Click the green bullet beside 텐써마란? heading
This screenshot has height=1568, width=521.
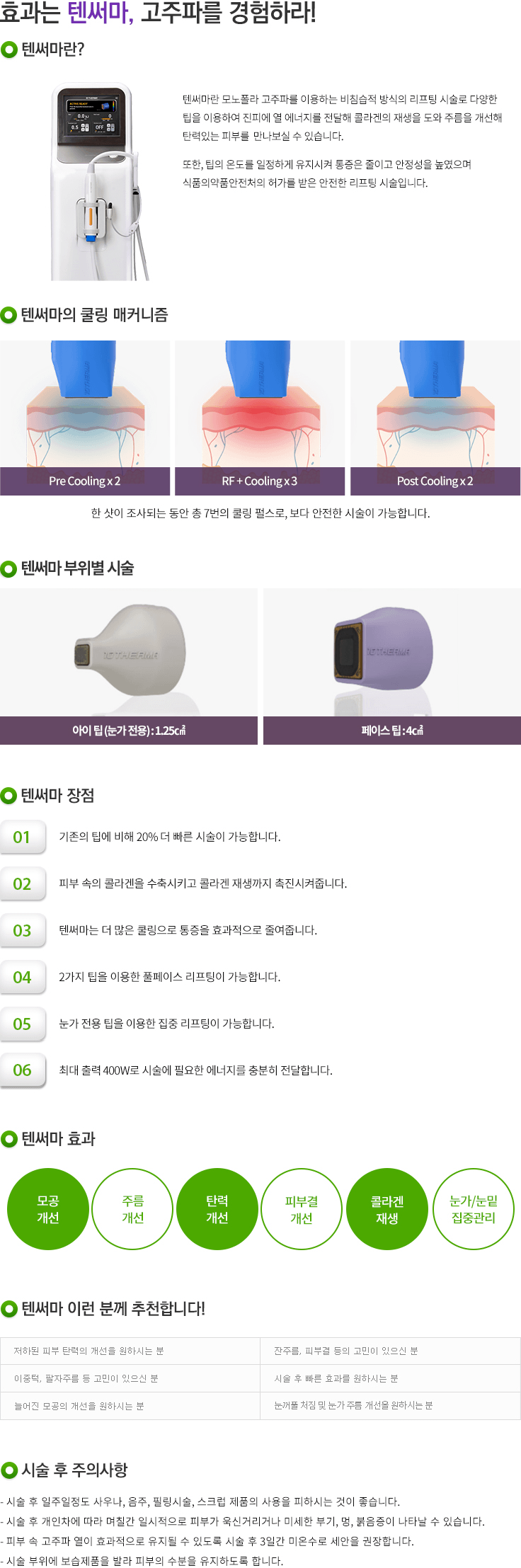pyautogui.click(x=9, y=50)
